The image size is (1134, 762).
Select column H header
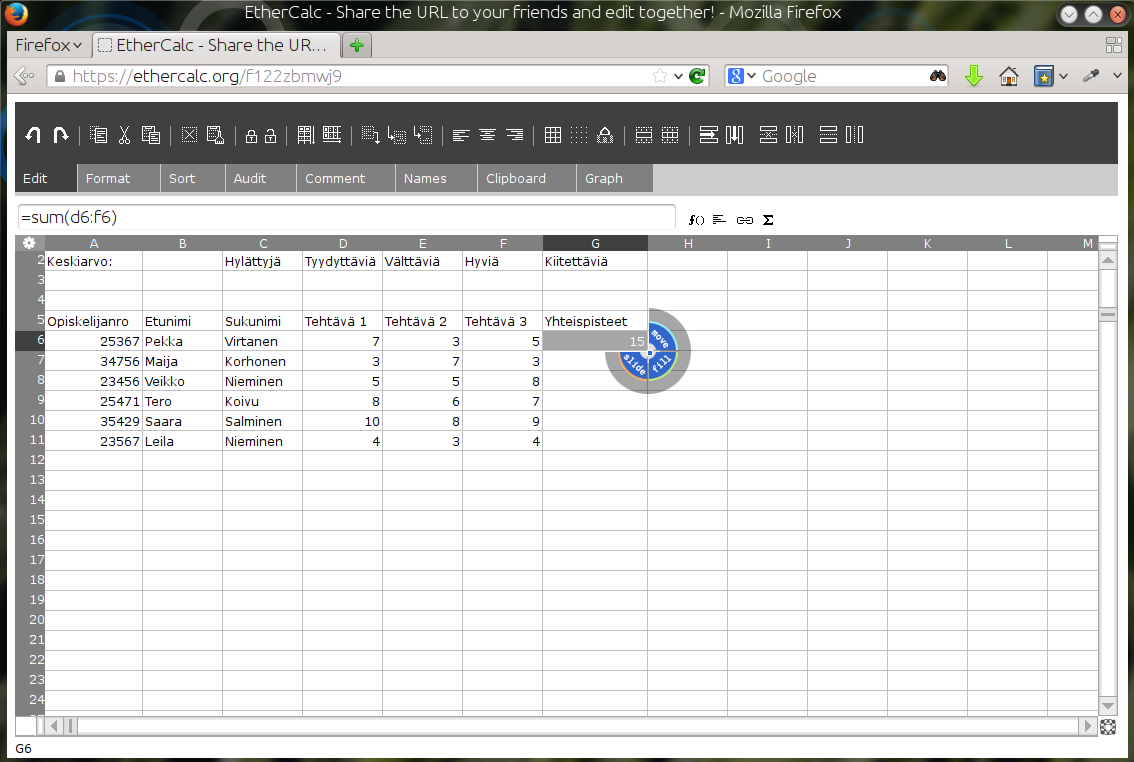click(688, 244)
